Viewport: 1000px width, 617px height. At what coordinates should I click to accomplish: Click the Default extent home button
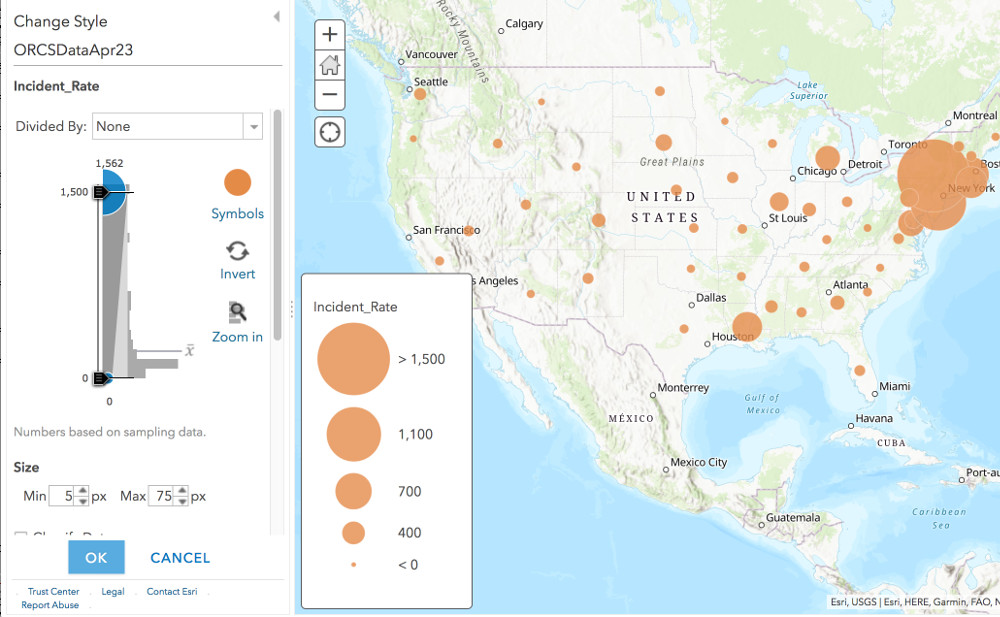(330, 66)
